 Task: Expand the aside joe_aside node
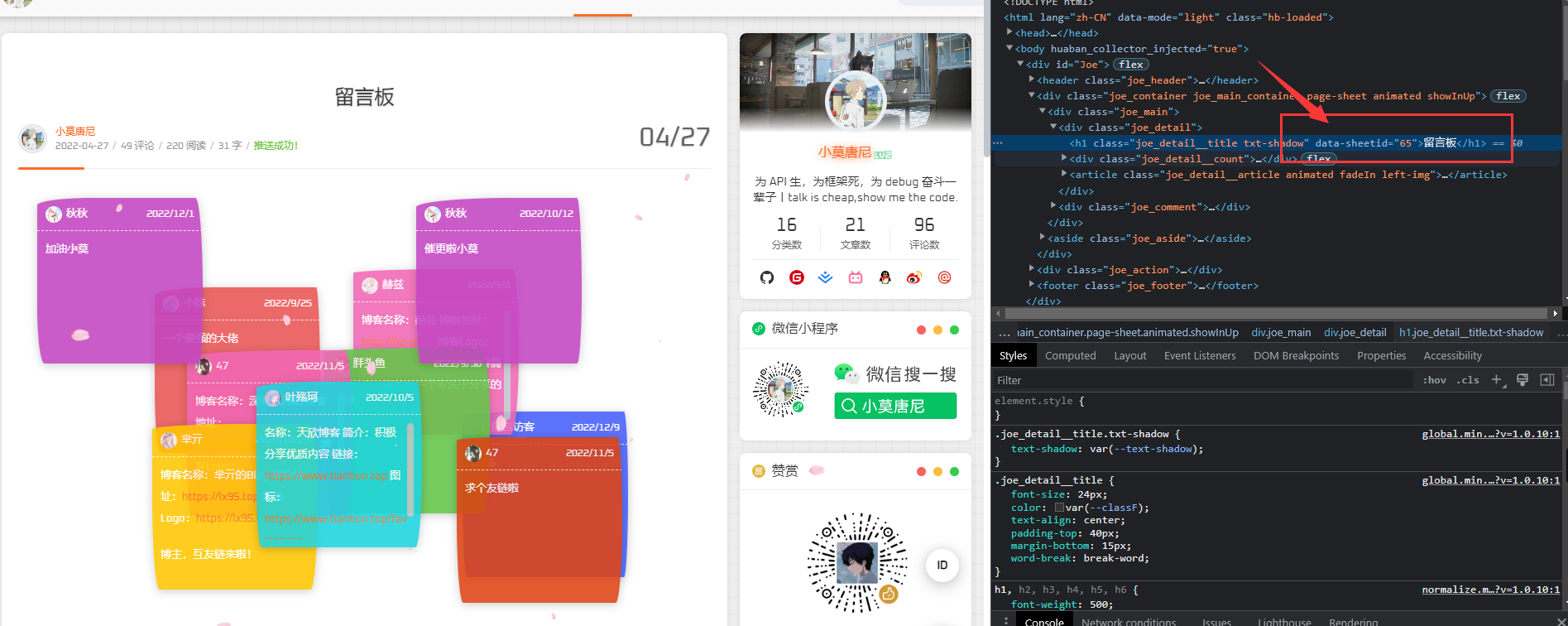(x=1042, y=238)
